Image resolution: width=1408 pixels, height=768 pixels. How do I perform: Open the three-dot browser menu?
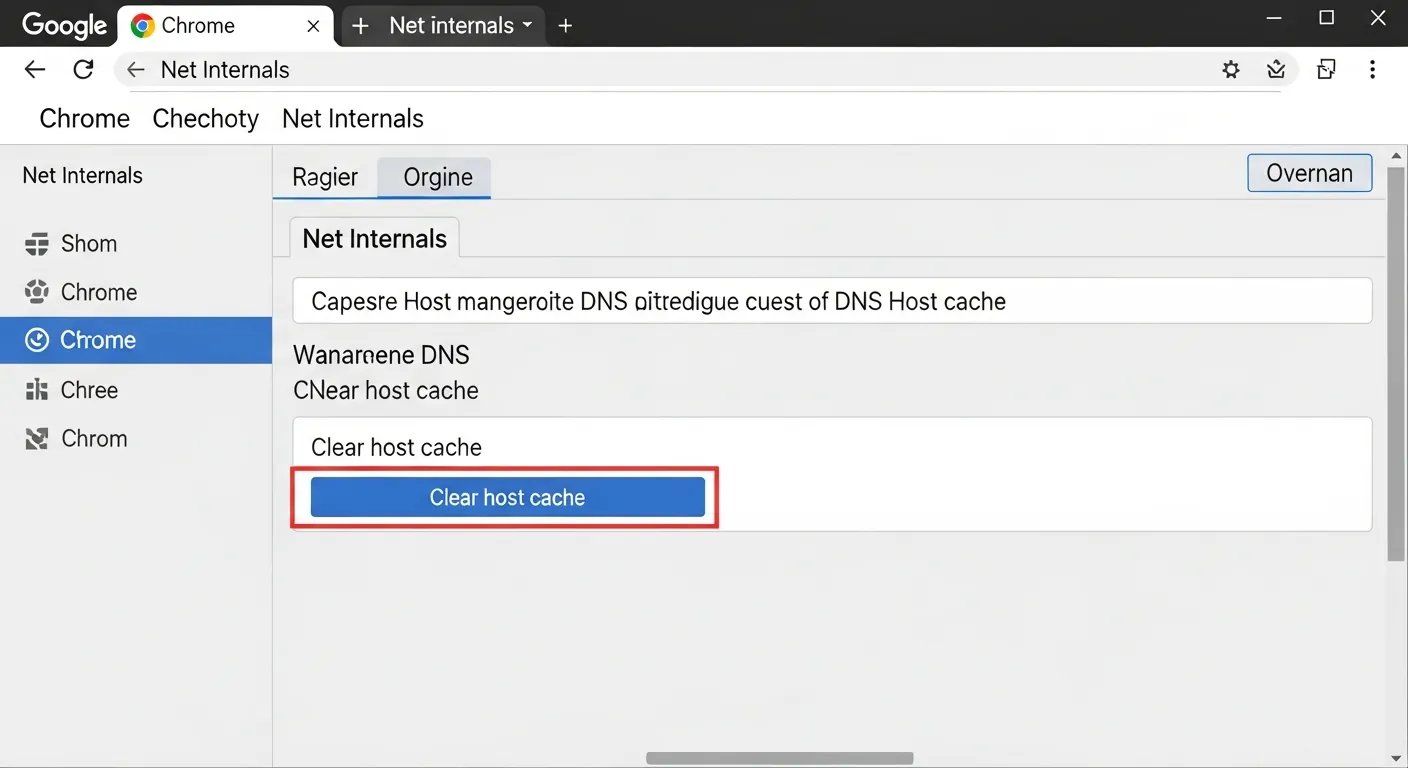1372,69
